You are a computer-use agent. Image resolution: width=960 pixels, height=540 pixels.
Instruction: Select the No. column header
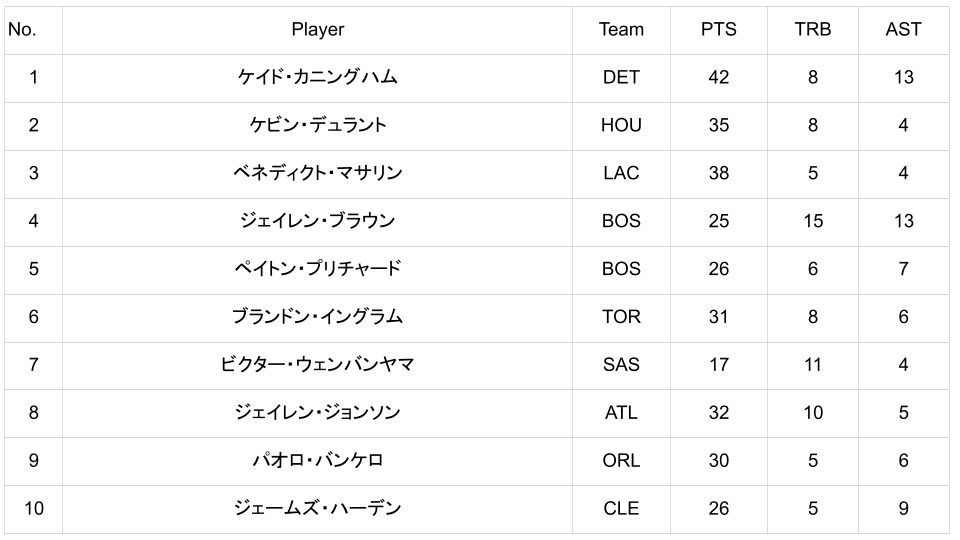tap(21, 29)
